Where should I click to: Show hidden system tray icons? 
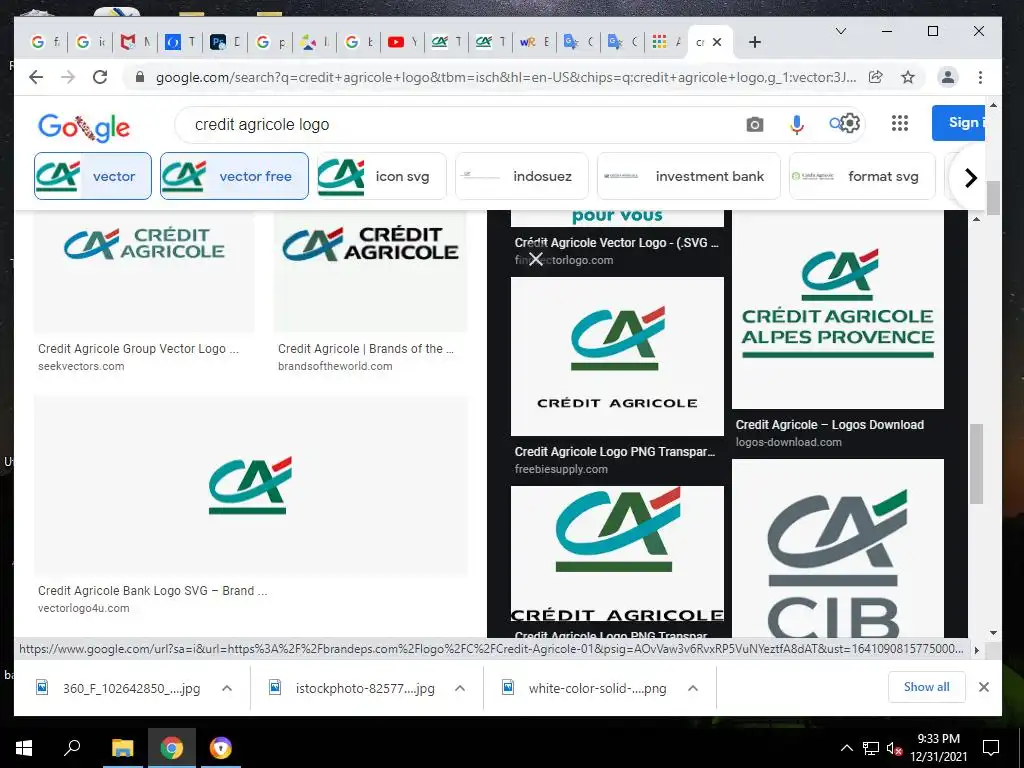[846, 748]
